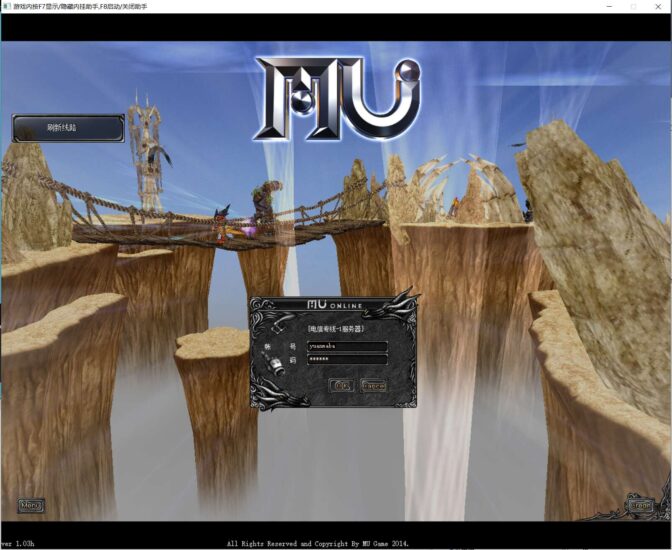The width and height of the screenshot is (672, 550).
Task: Click the 刷新线路 refresh line button
Action: tap(68, 128)
